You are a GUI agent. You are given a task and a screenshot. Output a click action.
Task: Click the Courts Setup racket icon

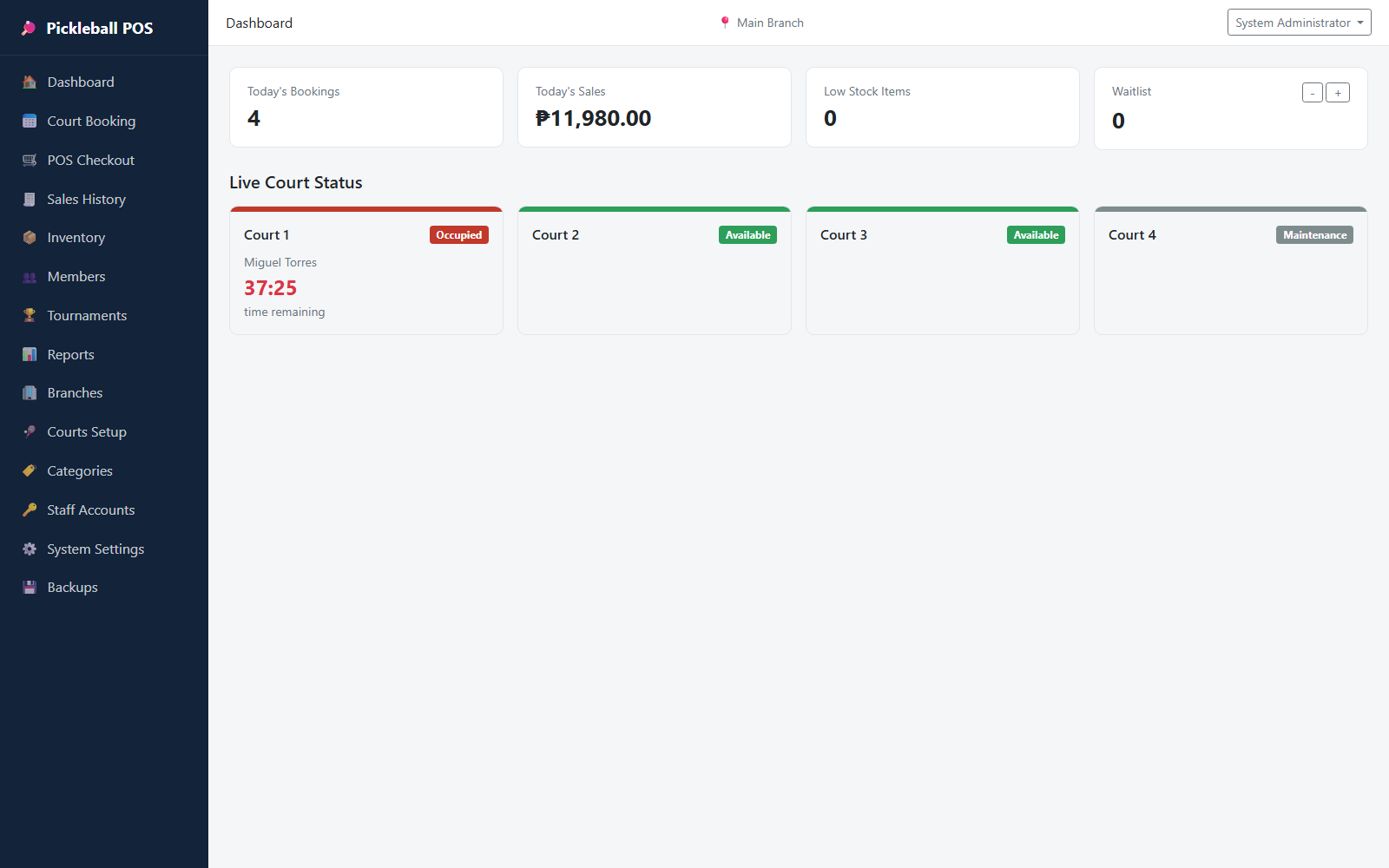point(30,431)
